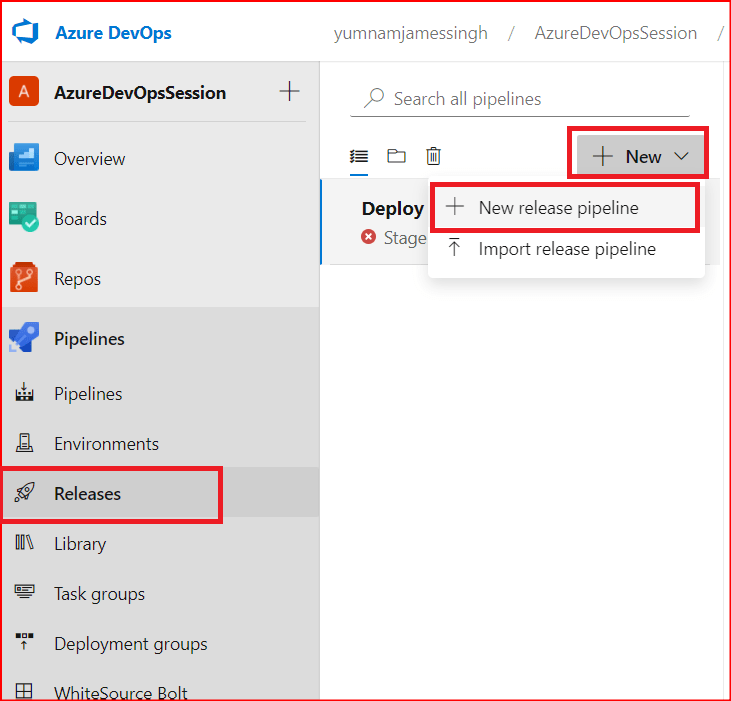
Task: Expand the New dropdown button
Action: click(640, 156)
